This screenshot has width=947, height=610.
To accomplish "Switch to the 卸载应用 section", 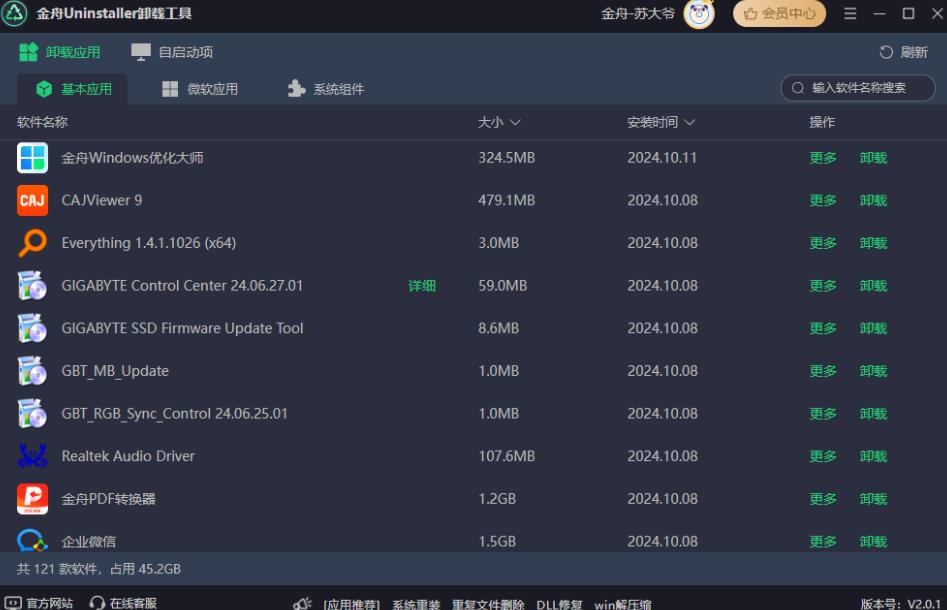I will [x=59, y=53].
